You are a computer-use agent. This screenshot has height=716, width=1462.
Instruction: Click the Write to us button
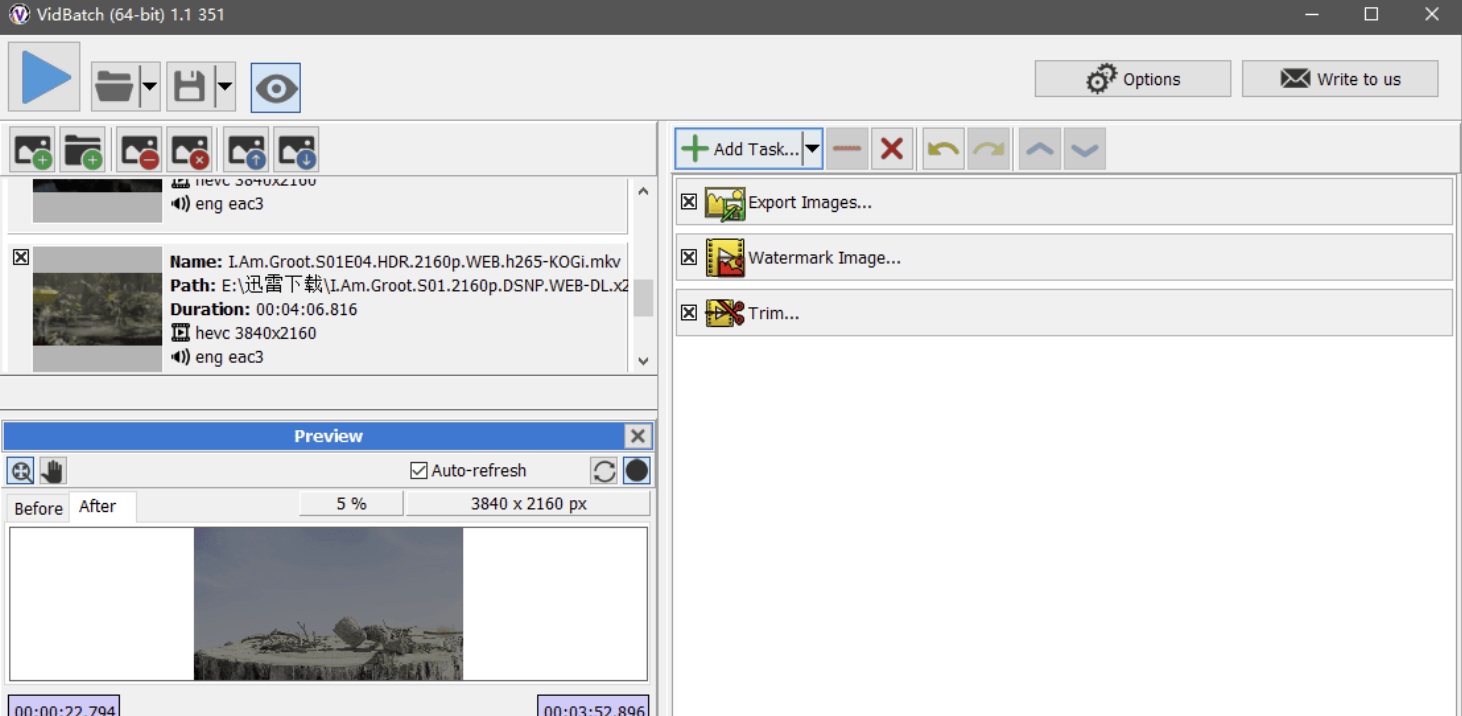coord(1339,79)
